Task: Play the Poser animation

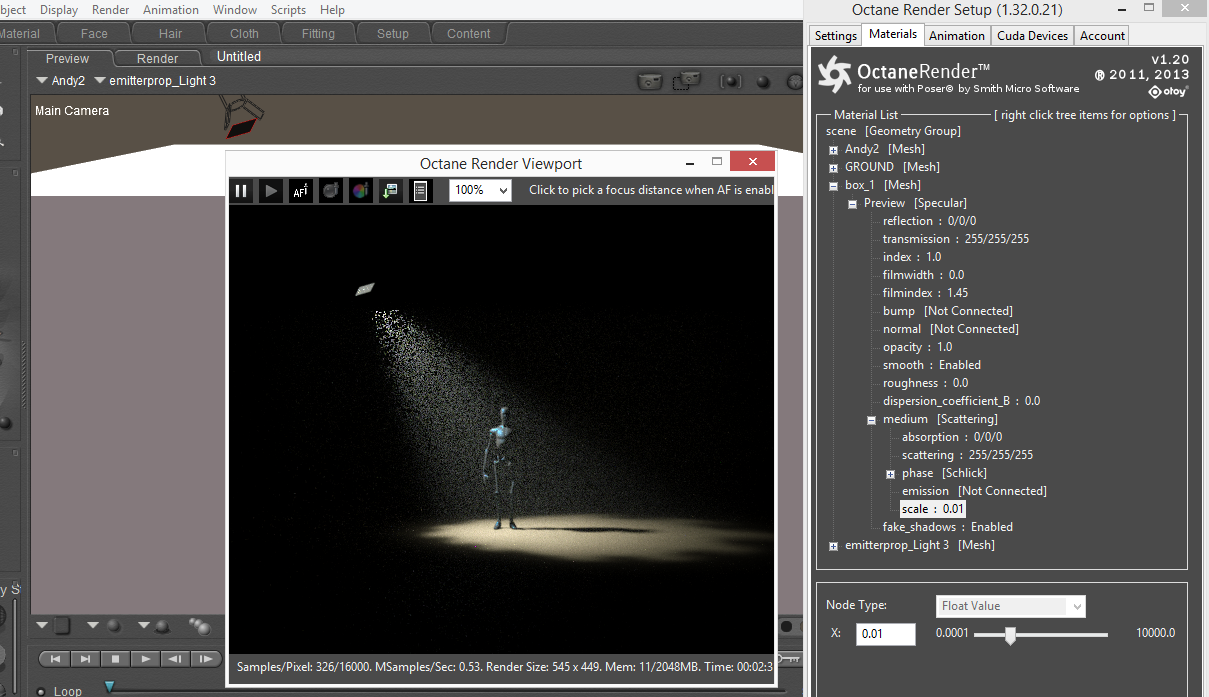Action: [146, 659]
